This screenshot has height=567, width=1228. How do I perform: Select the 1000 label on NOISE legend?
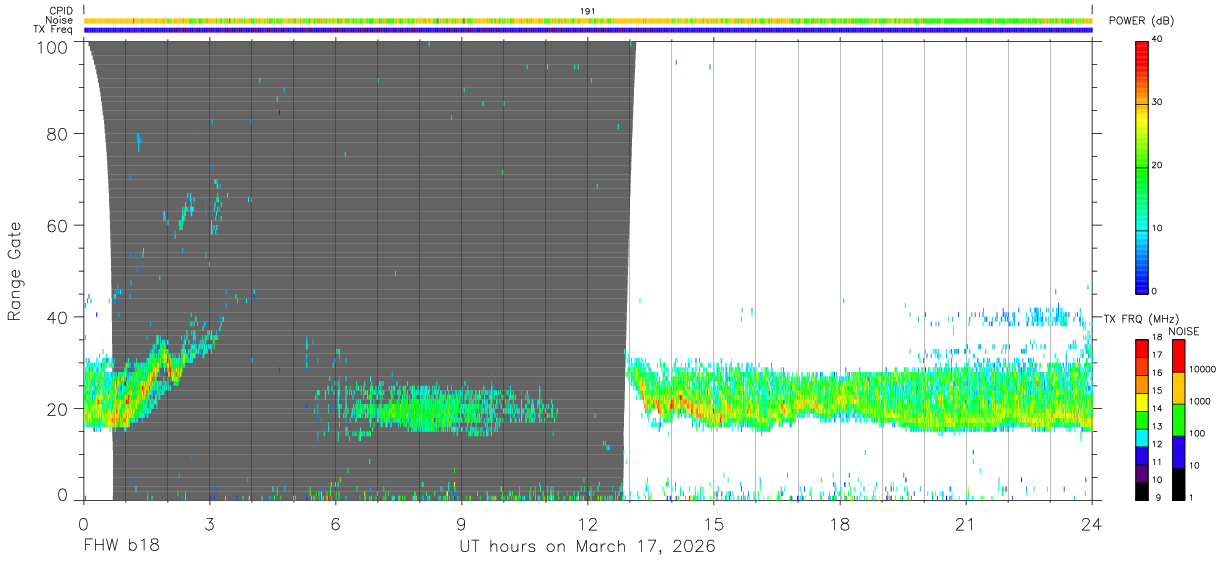coord(1199,403)
